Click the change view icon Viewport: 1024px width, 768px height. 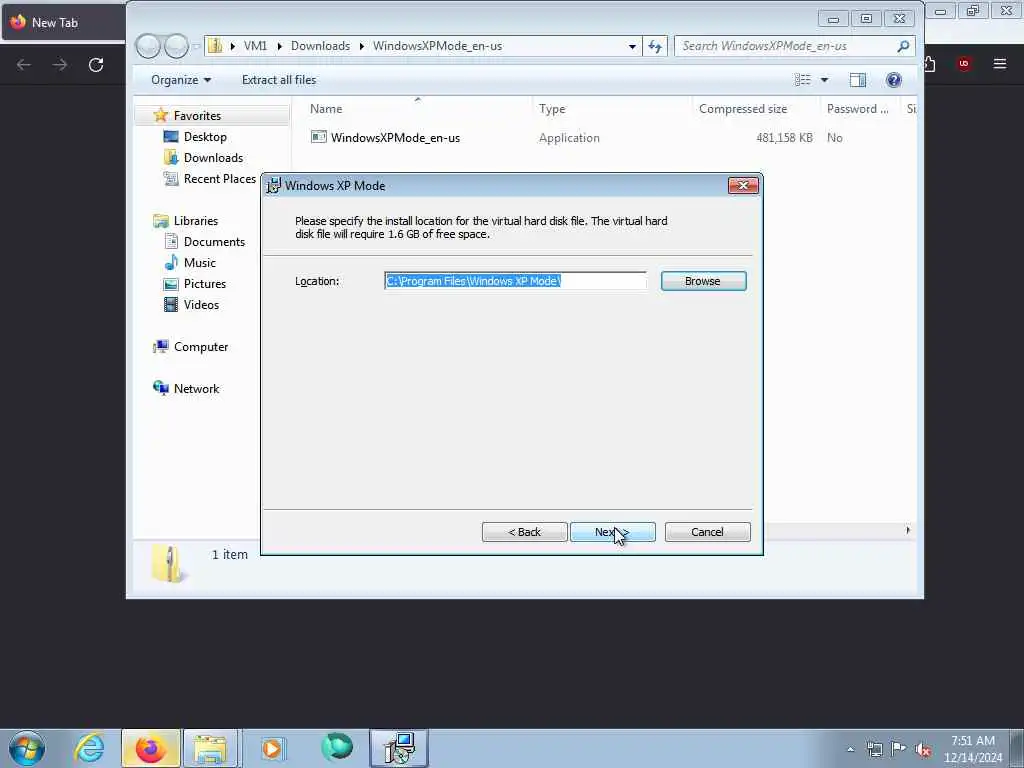tap(803, 80)
